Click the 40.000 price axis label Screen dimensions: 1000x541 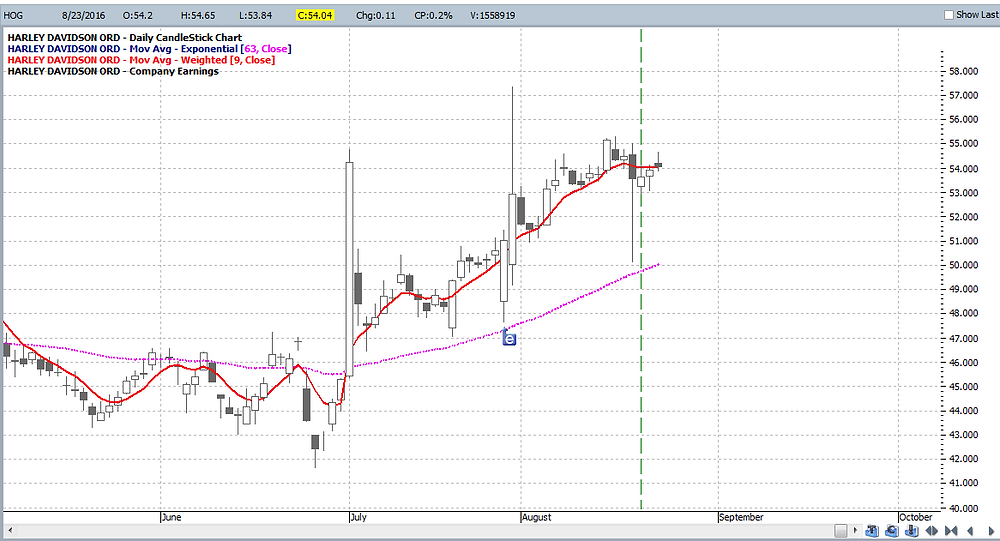click(x=964, y=508)
